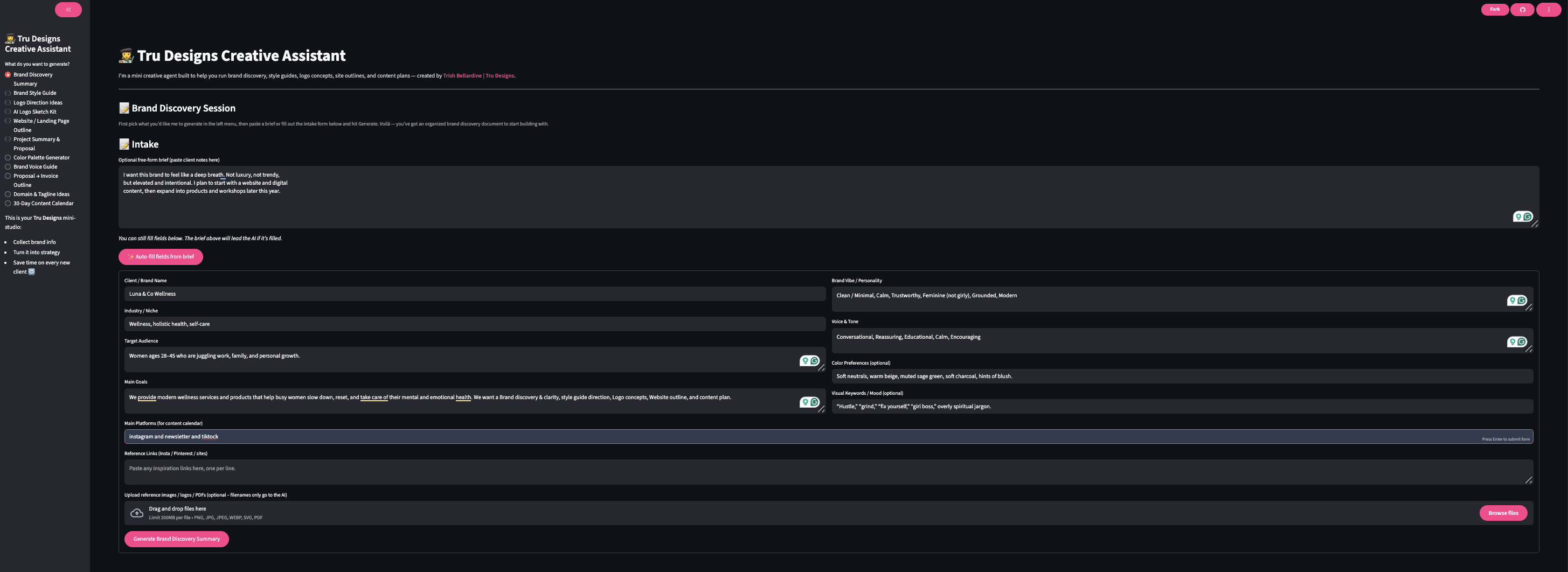
Task: Click the Browse files button
Action: click(1503, 512)
